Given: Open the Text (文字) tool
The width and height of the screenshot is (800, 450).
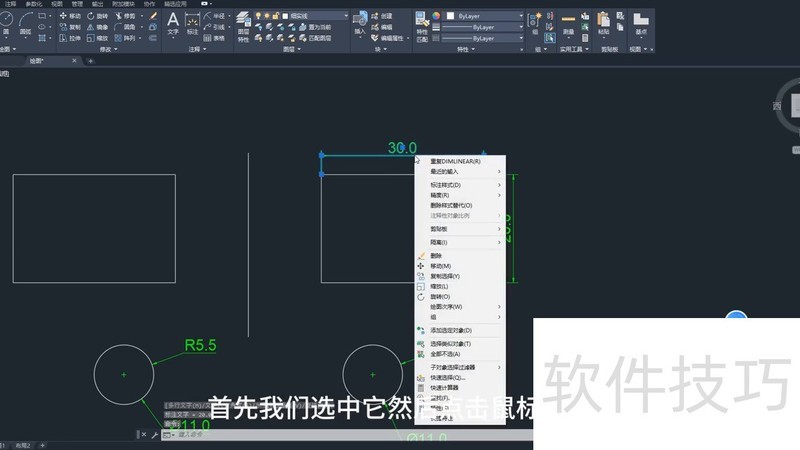Looking at the screenshot, I should [x=173, y=24].
